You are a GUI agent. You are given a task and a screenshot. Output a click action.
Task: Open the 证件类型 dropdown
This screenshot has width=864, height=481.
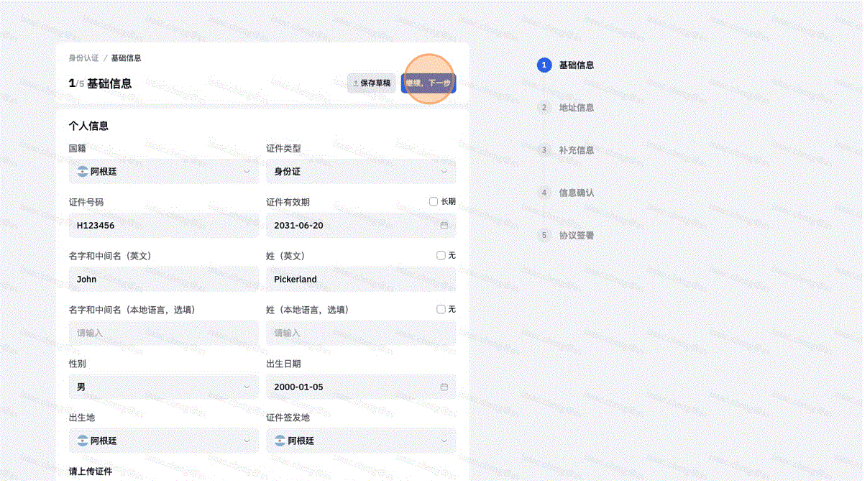coord(360,171)
